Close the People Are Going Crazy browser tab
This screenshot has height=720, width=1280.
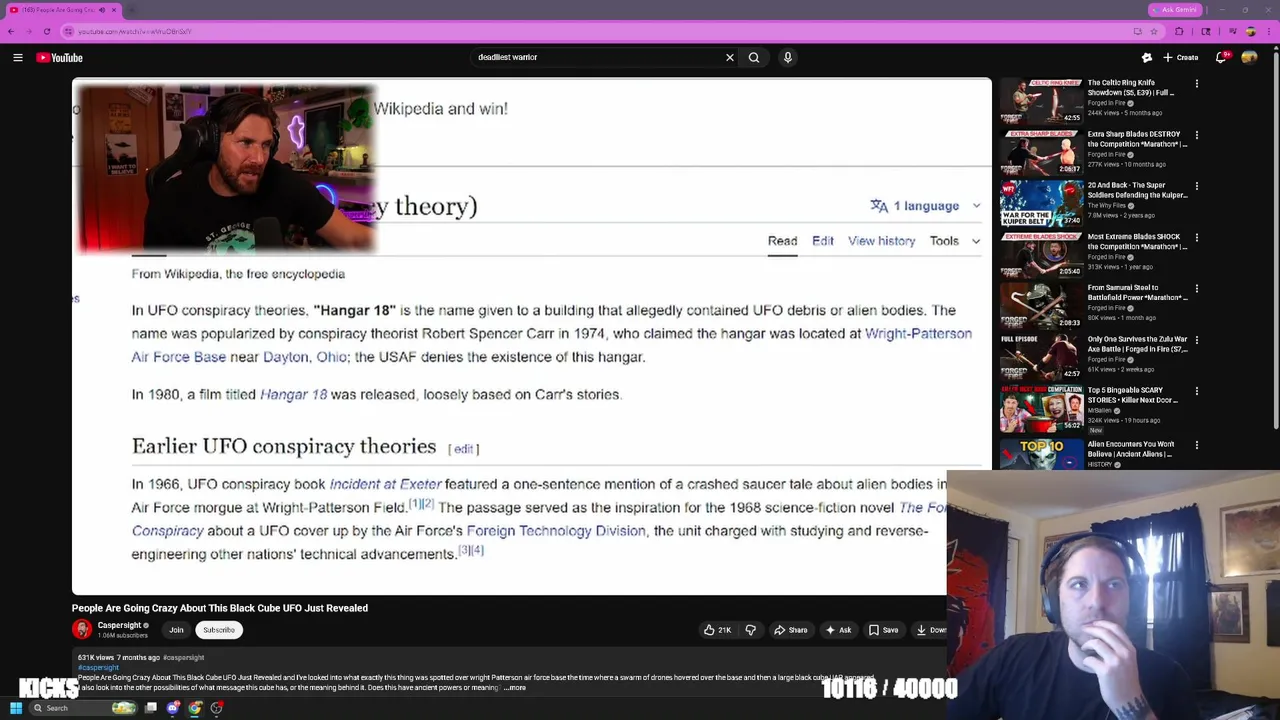tap(114, 10)
